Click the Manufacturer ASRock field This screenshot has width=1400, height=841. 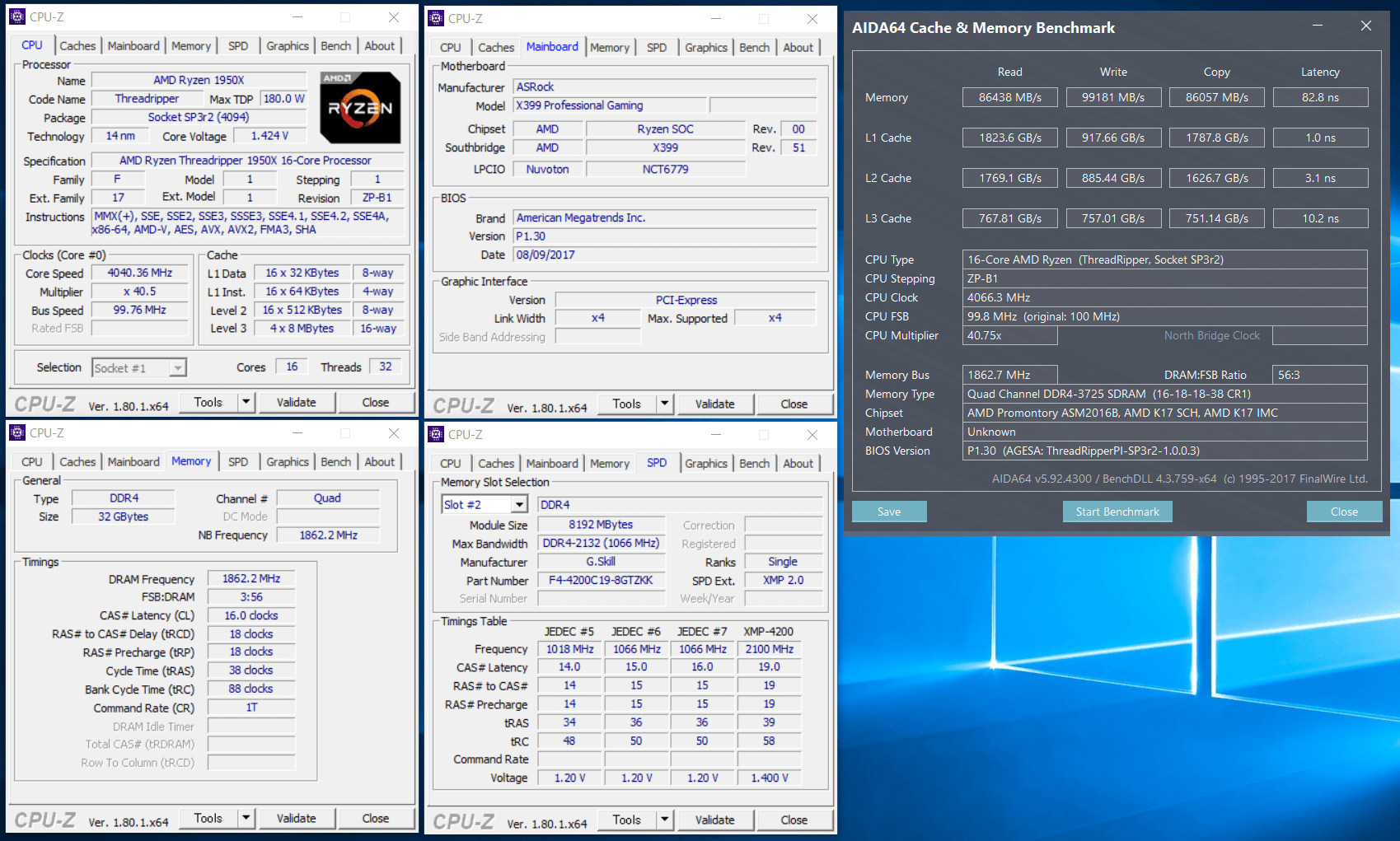point(665,86)
